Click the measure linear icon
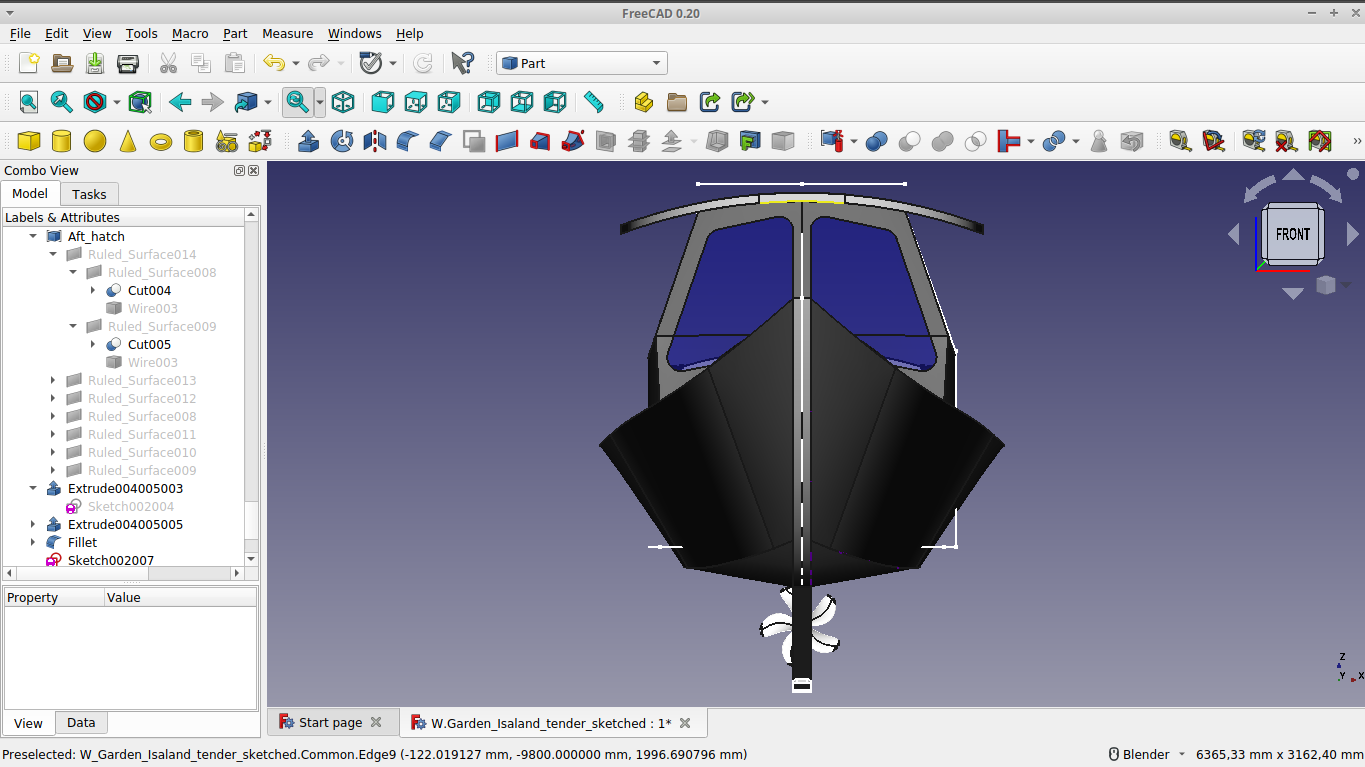1365x767 pixels. [x=1180, y=141]
